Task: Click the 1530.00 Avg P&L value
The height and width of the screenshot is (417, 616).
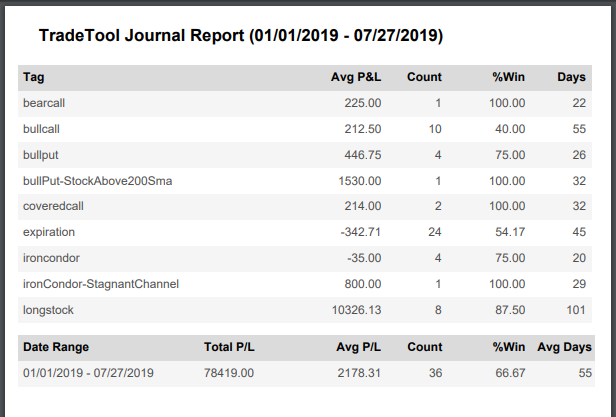Action: tap(359, 181)
